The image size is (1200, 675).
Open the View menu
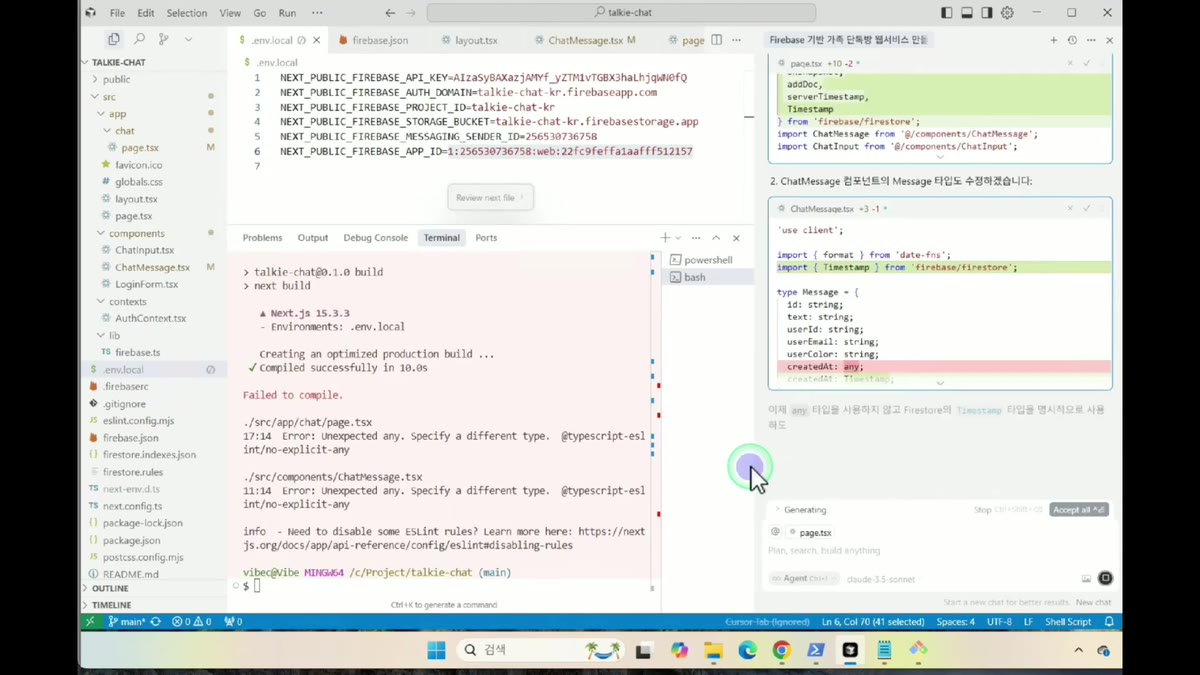[x=230, y=13]
